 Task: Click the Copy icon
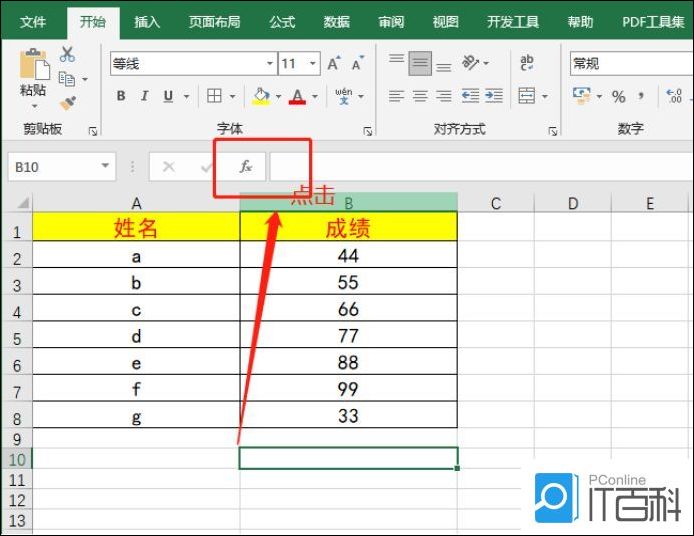[x=67, y=79]
